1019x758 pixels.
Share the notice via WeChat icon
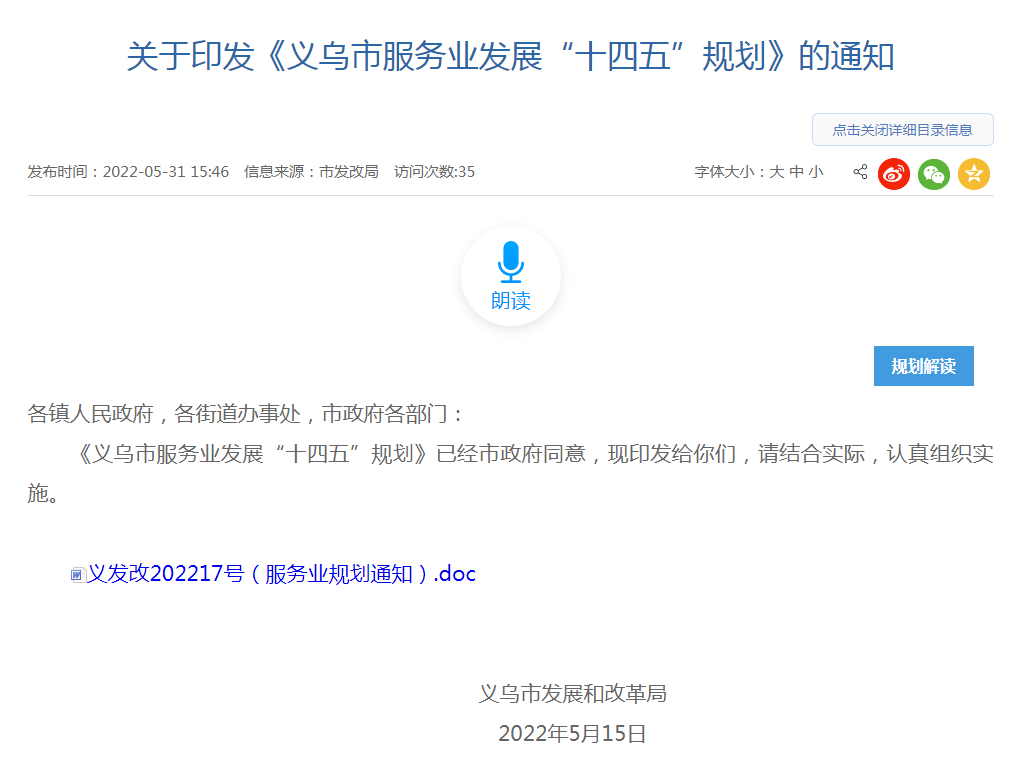coord(934,174)
